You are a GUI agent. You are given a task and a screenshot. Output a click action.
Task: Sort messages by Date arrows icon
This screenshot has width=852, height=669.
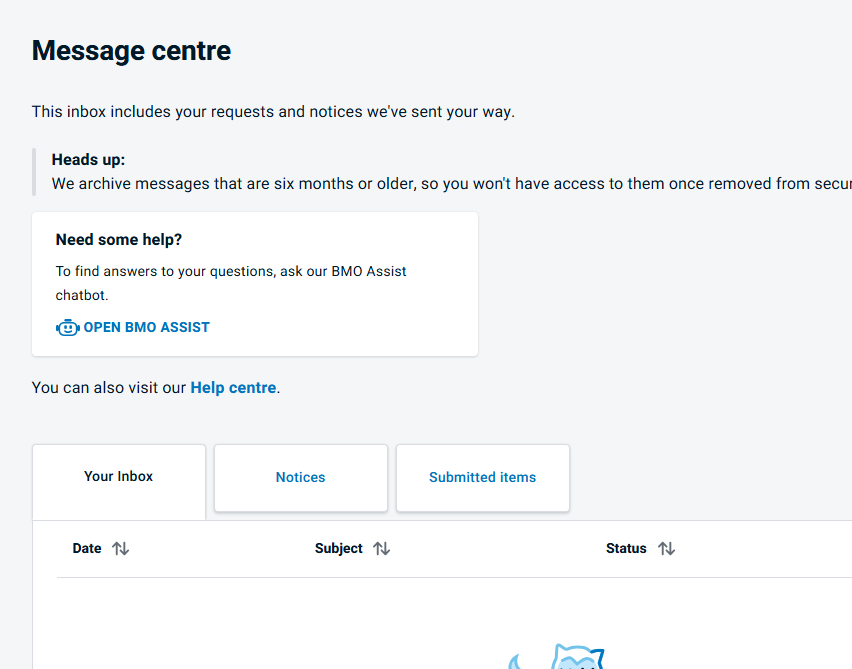coord(121,548)
